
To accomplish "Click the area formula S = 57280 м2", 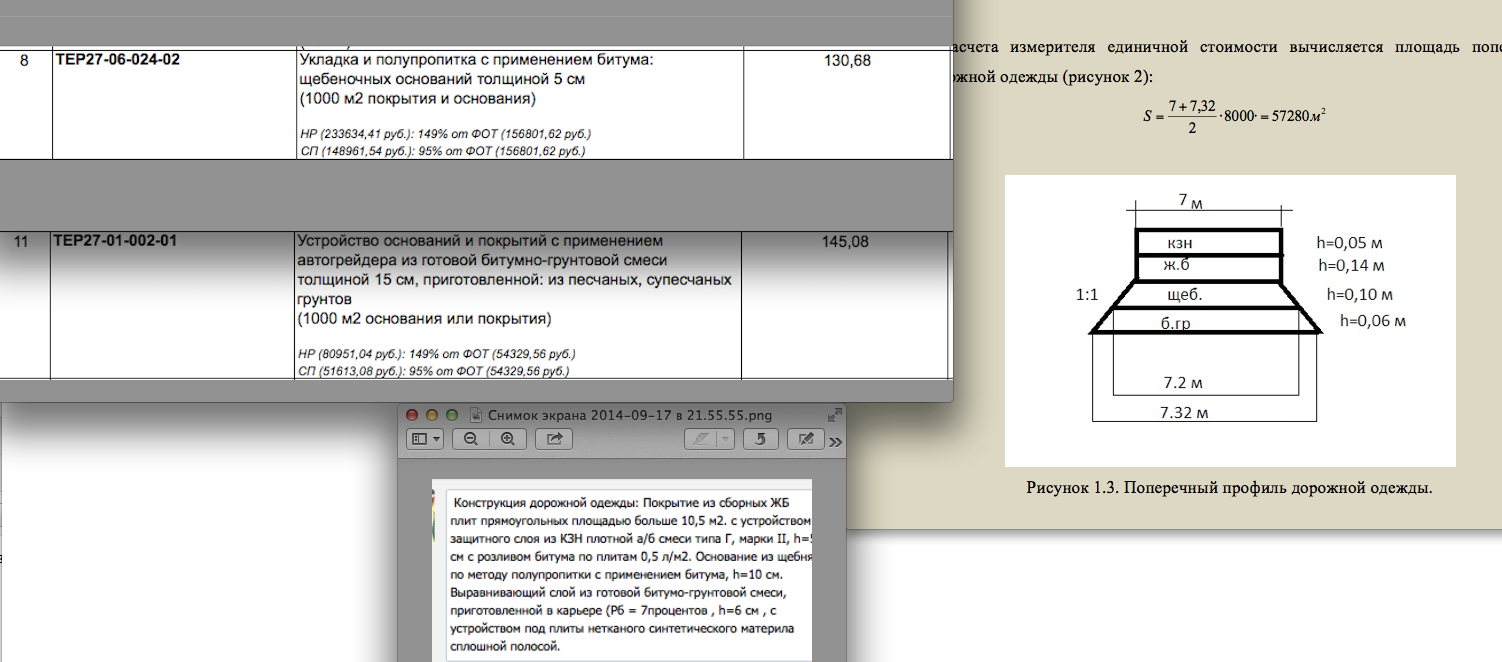I will pos(1235,116).
